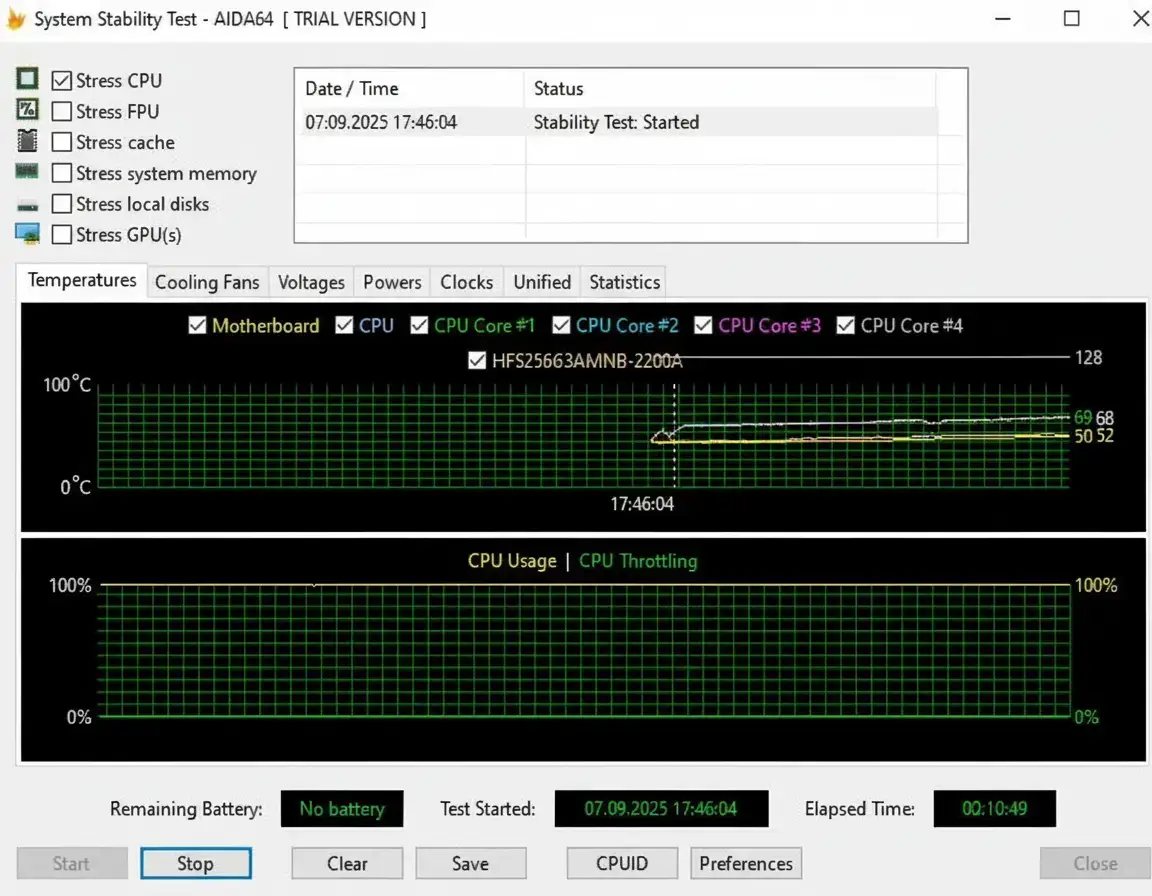Click the Stop button
The width and height of the screenshot is (1152, 896).
[195, 863]
